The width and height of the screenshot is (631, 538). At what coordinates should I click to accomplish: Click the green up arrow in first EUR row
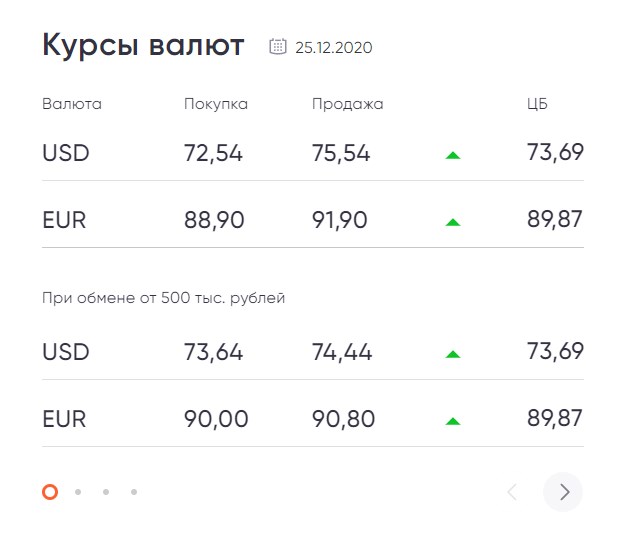pos(453,222)
